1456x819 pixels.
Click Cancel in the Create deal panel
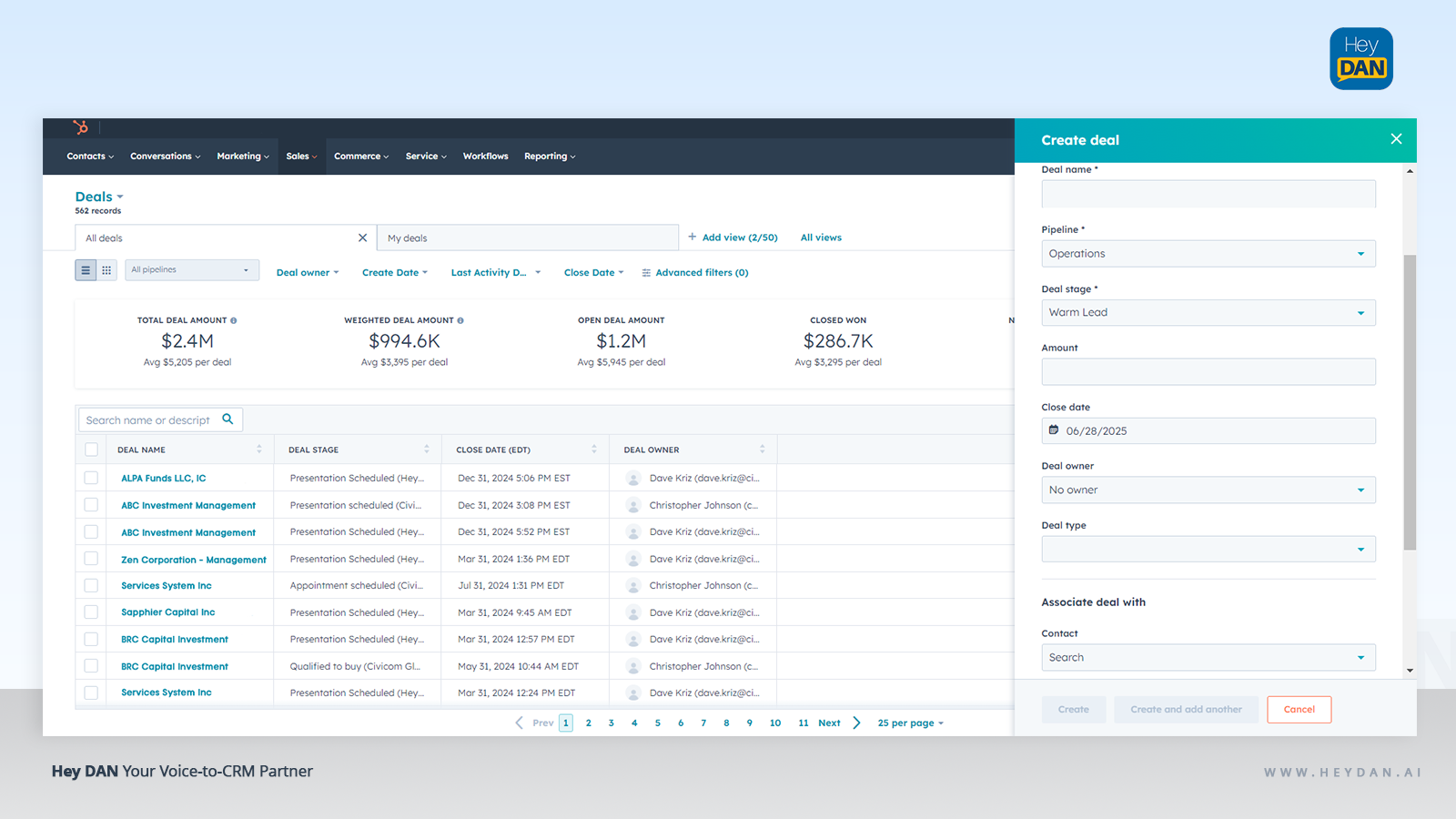tap(1299, 709)
